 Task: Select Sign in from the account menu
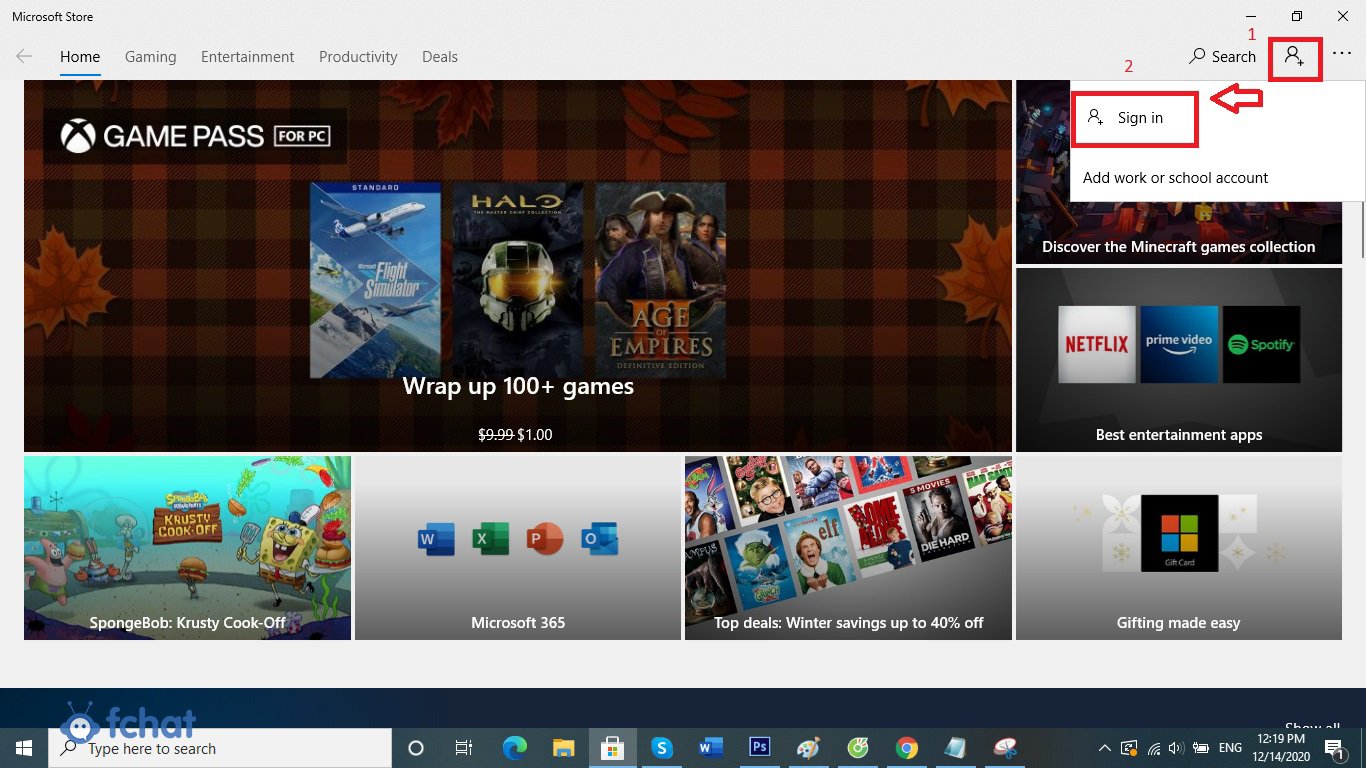[x=1134, y=118]
